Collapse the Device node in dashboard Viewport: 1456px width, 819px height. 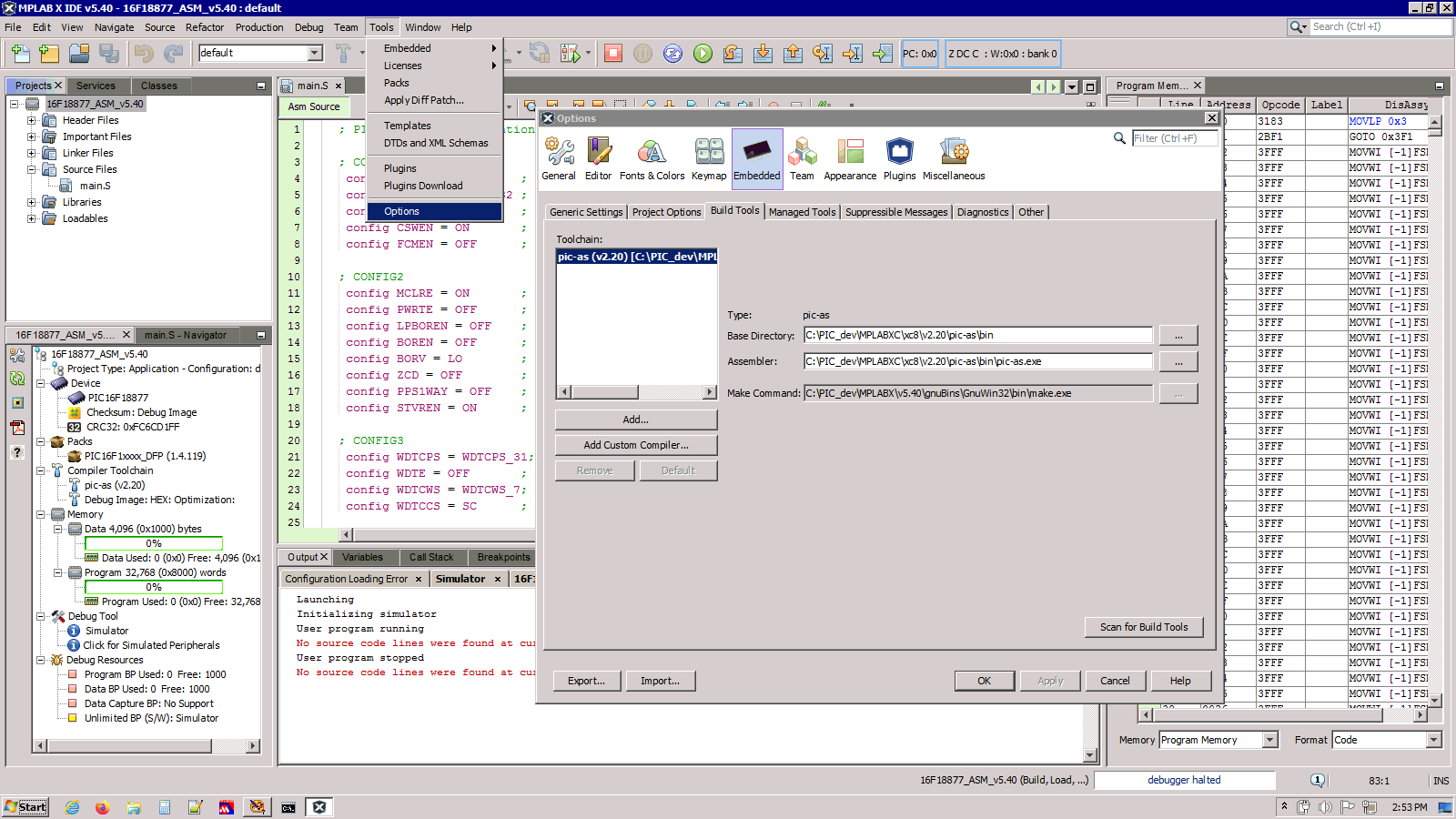tap(41, 383)
